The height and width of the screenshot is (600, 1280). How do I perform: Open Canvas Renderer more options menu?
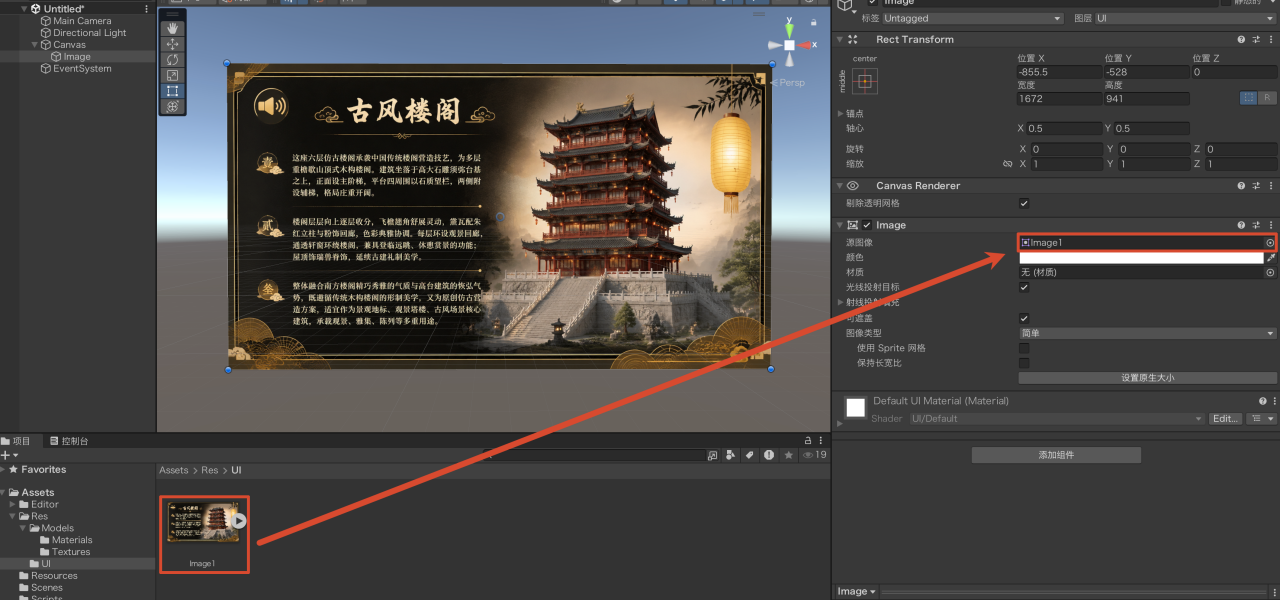pyautogui.click(x=1271, y=186)
